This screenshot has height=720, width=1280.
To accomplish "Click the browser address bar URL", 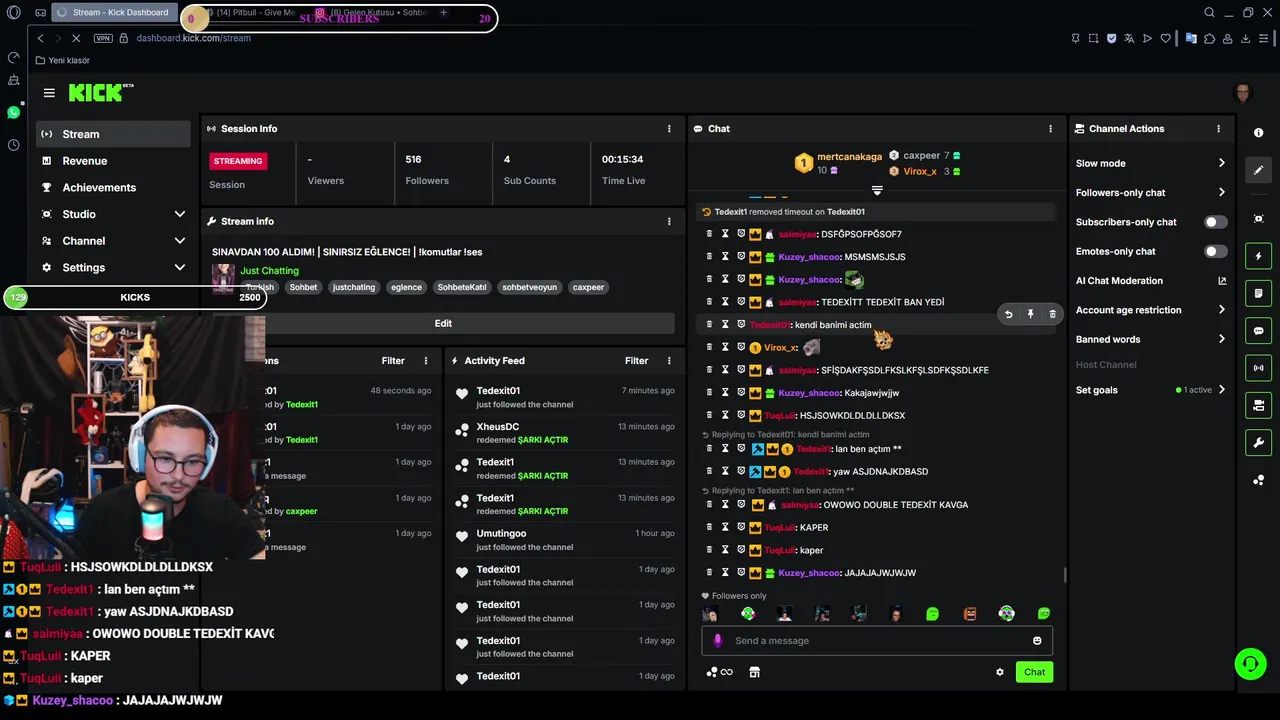I will (x=193, y=38).
